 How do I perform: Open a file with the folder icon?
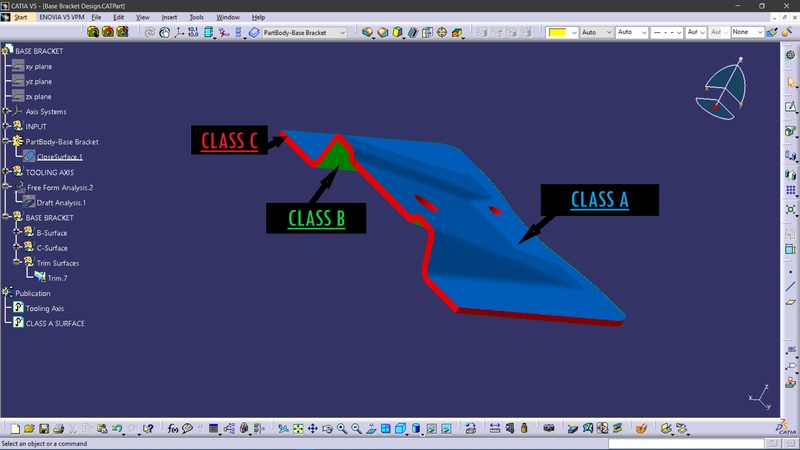pos(29,429)
